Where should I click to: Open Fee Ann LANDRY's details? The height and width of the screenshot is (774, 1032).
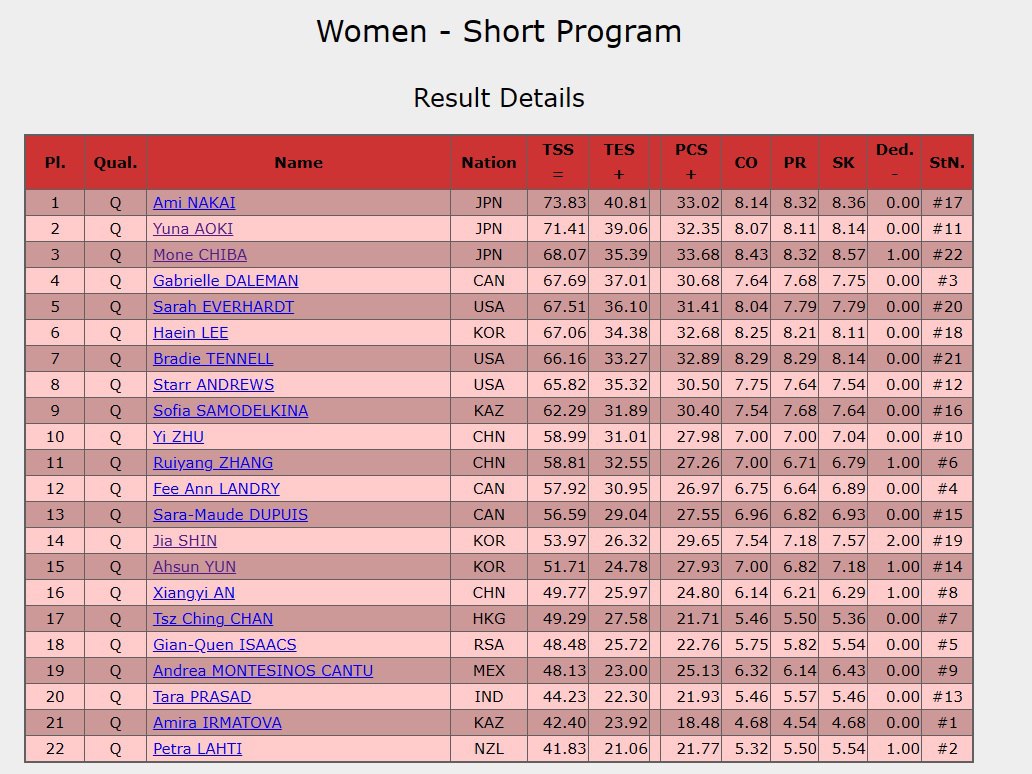[x=216, y=489]
